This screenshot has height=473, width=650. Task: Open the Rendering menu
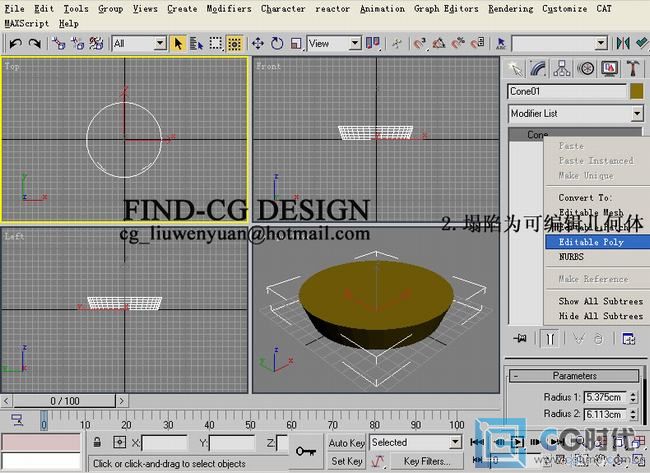pyautogui.click(x=510, y=9)
